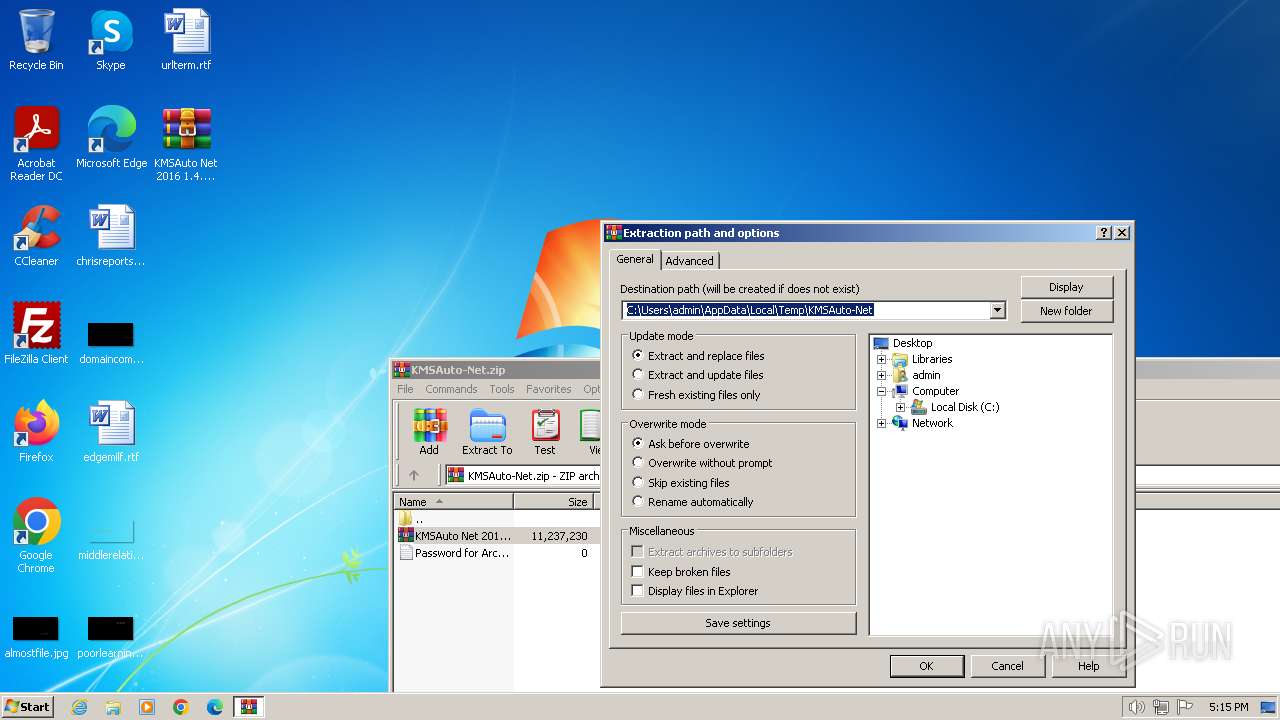
Task: Click the Start button
Action: point(27,707)
